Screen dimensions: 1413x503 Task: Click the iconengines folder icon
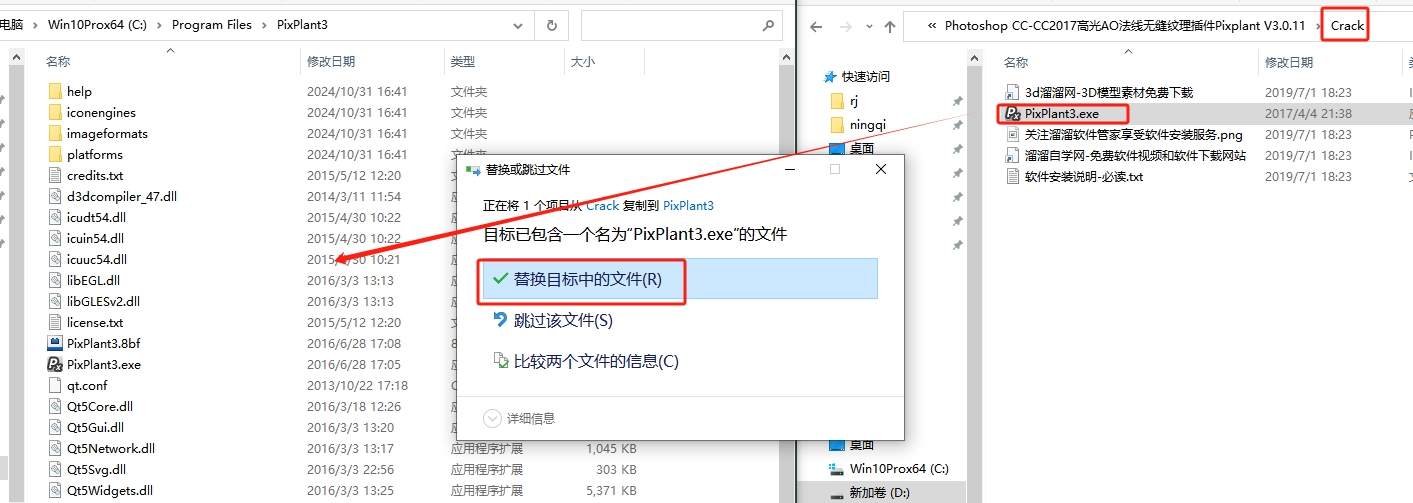(x=56, y=112)
